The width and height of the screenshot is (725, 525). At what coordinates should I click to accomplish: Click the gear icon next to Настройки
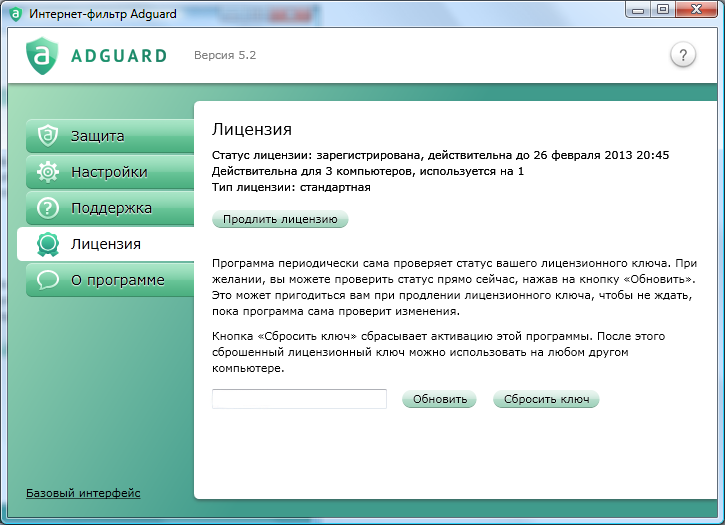click(x=48, y=172)
